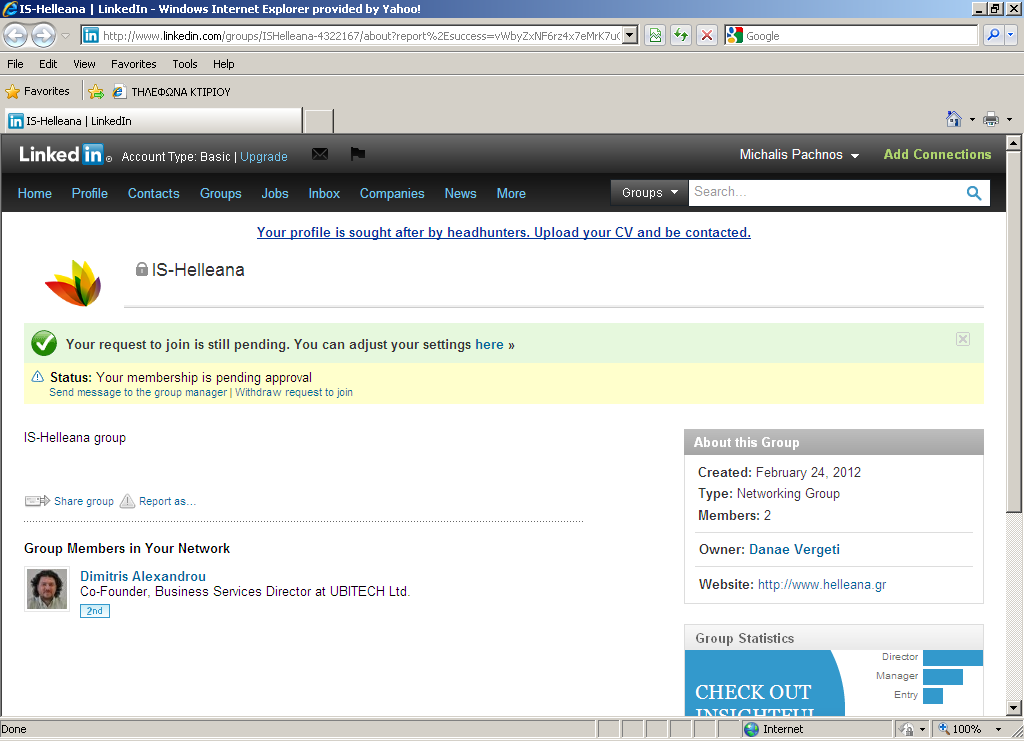Open the More nav item

point(511,193)
